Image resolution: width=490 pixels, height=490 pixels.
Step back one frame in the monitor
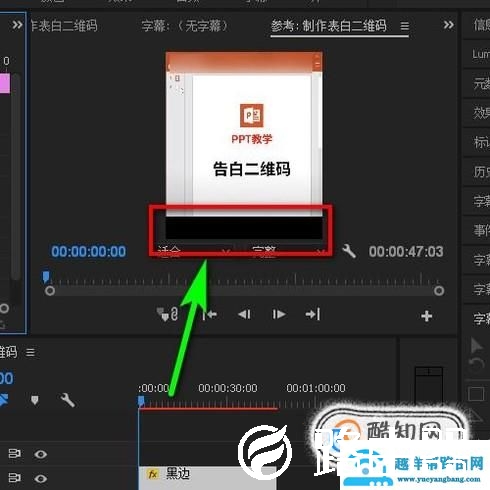click(244, 314)
